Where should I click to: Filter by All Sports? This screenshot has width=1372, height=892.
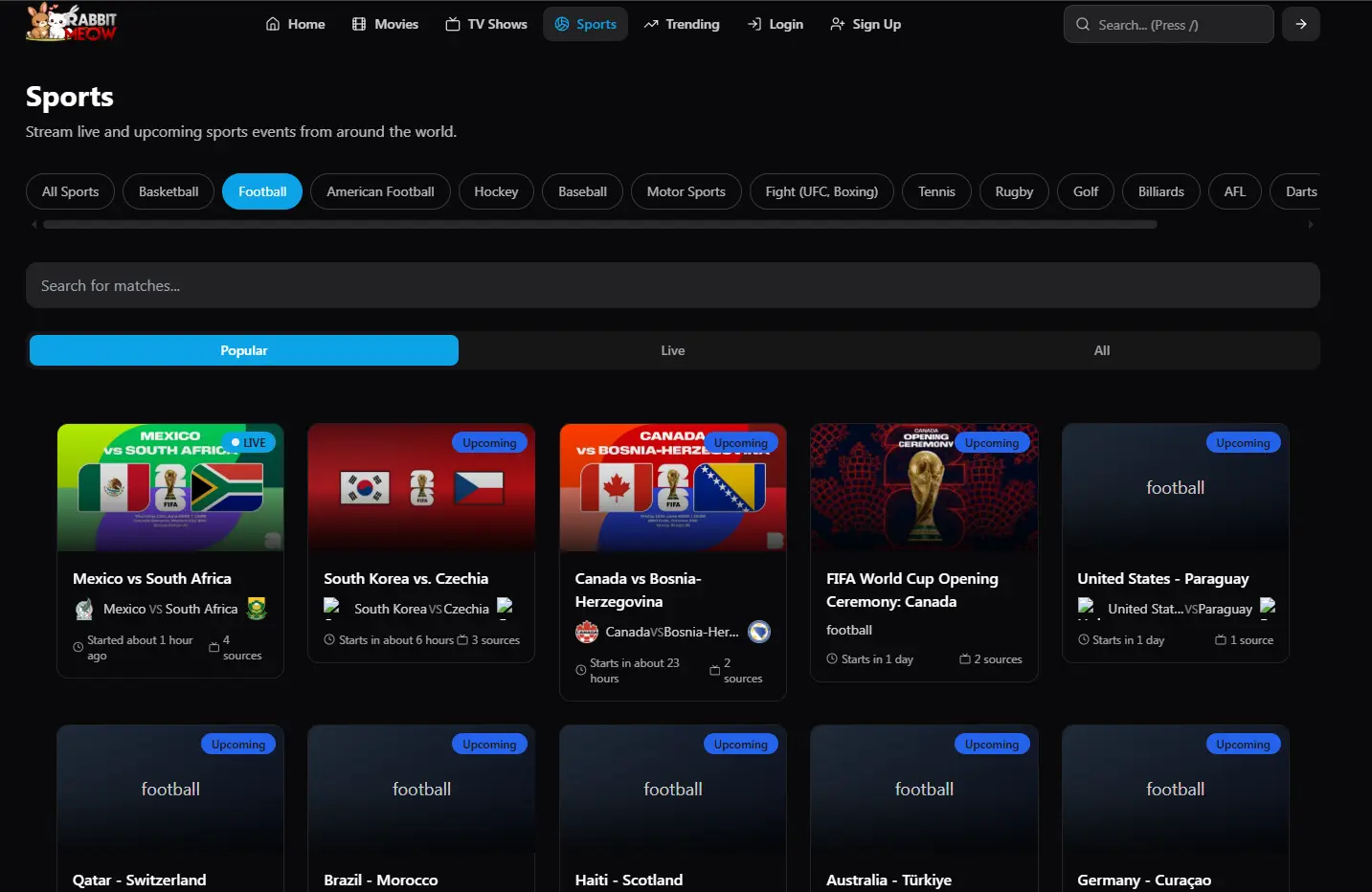pyautogui.click(x=70, y=191)
